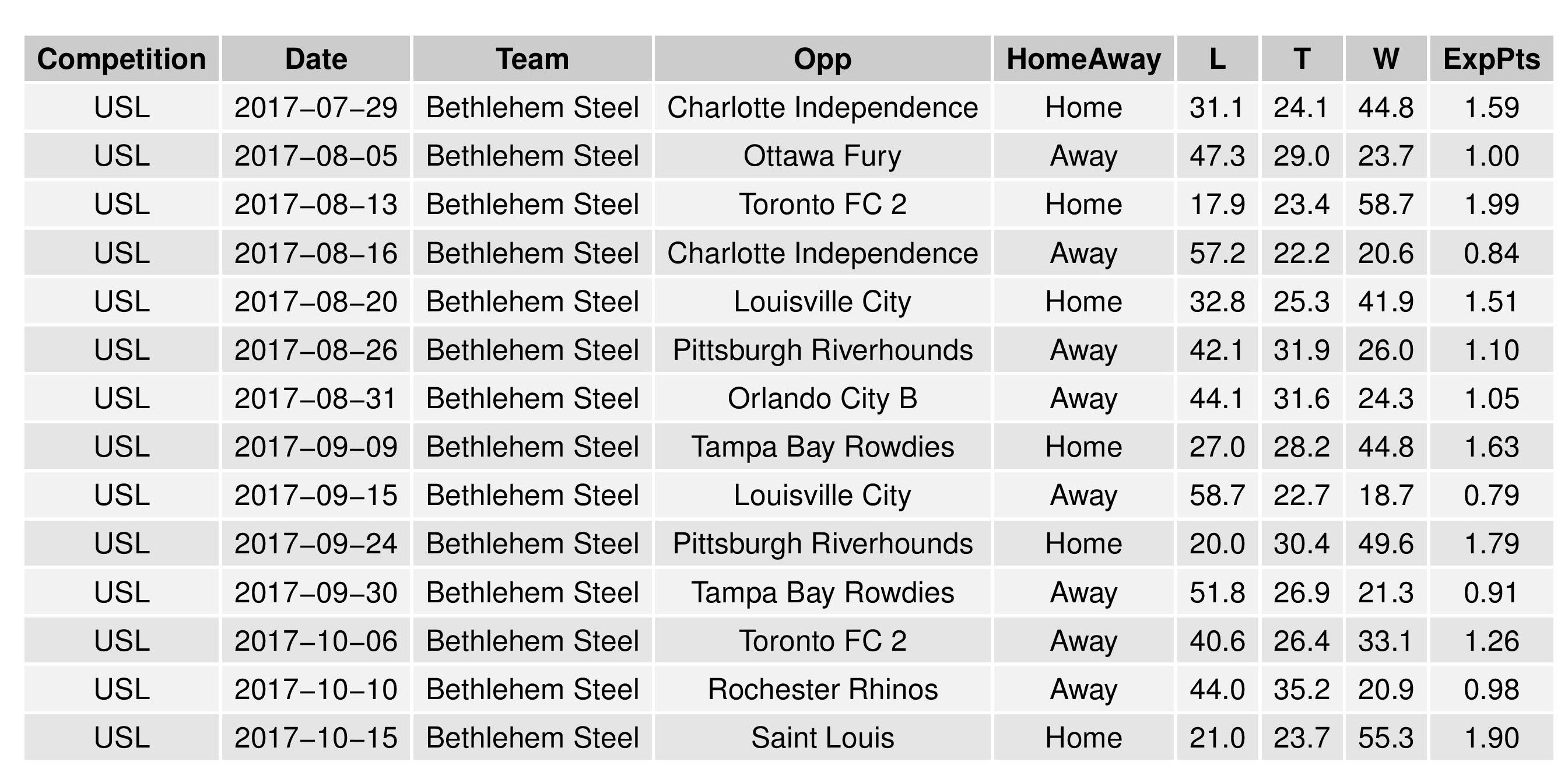Screen dimensions: 1568x779
Task: Click the Date column header
Action: pos(316,59)
